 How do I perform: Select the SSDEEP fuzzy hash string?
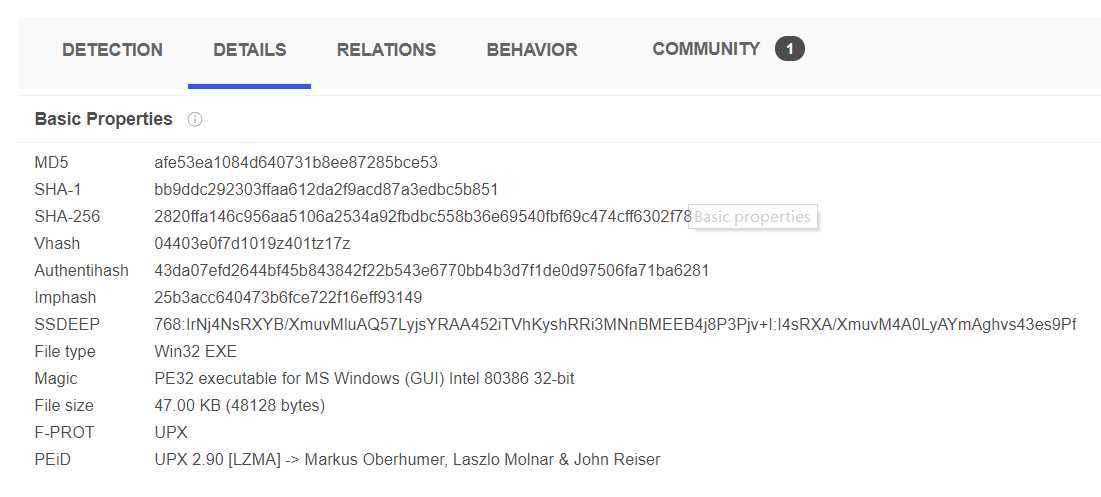point(615,324)
